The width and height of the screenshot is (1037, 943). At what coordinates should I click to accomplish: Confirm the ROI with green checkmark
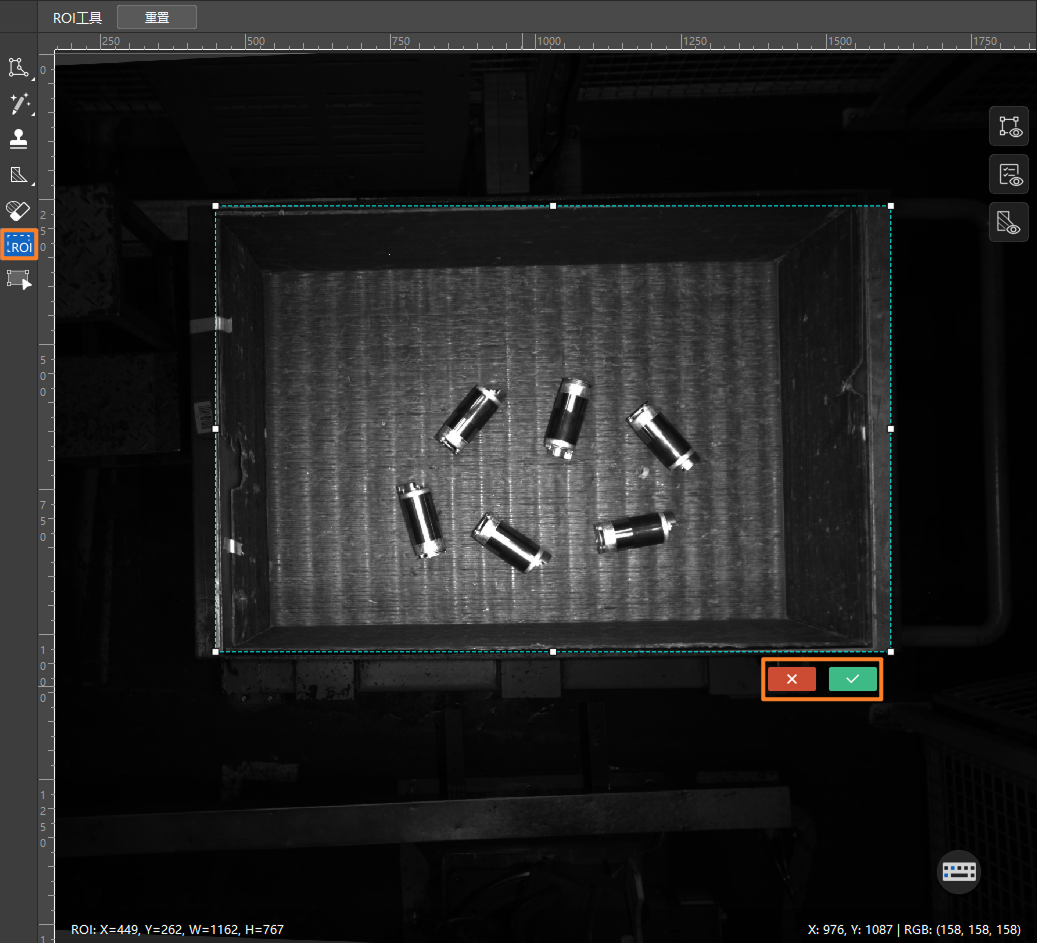852,679
